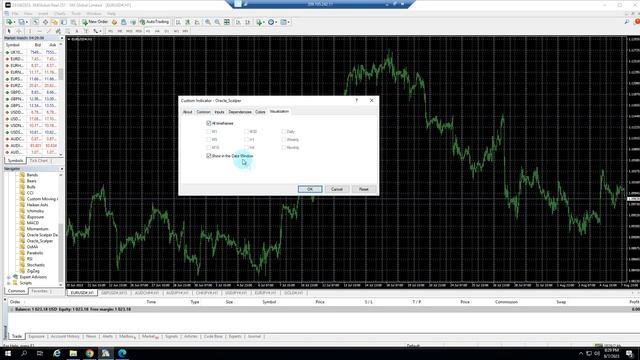The width and height of the screenshot is (640, 360).
Task: Switch to the Colors tab
Action: [260, 112]
